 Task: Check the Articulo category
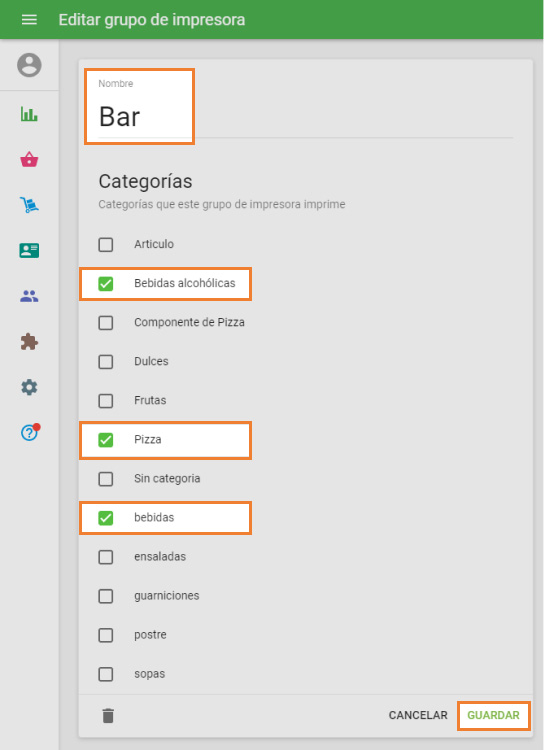pos(106,244)
